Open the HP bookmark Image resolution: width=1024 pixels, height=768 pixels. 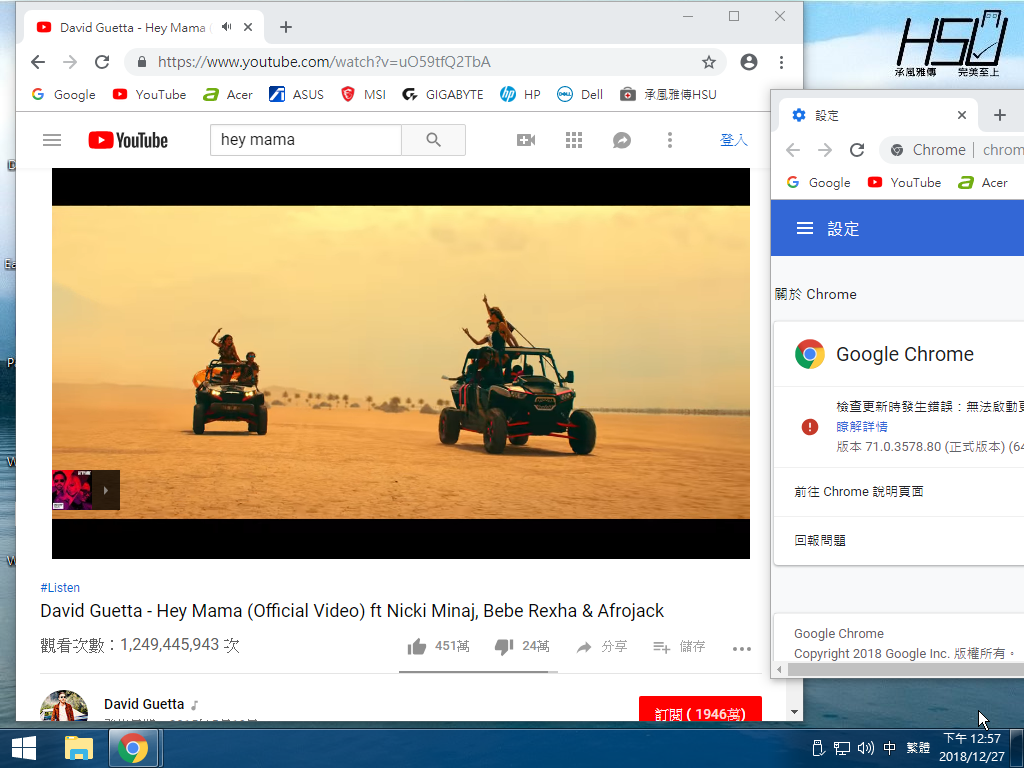point(520,95)
